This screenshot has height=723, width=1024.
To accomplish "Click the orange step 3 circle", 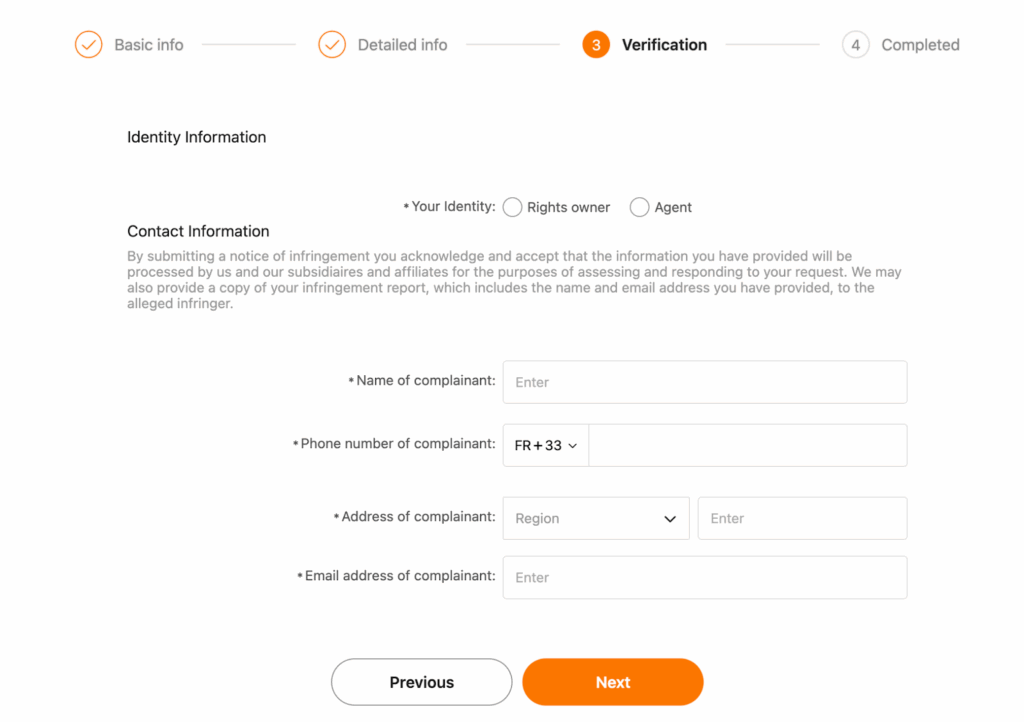I will (596, 44).
